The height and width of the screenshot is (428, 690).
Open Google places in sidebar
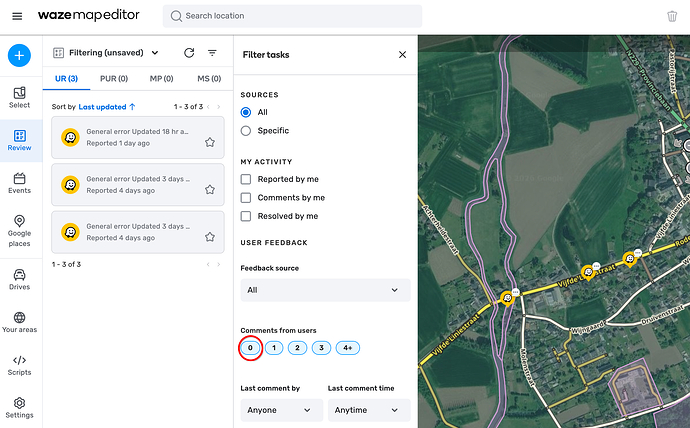[19, 231]
